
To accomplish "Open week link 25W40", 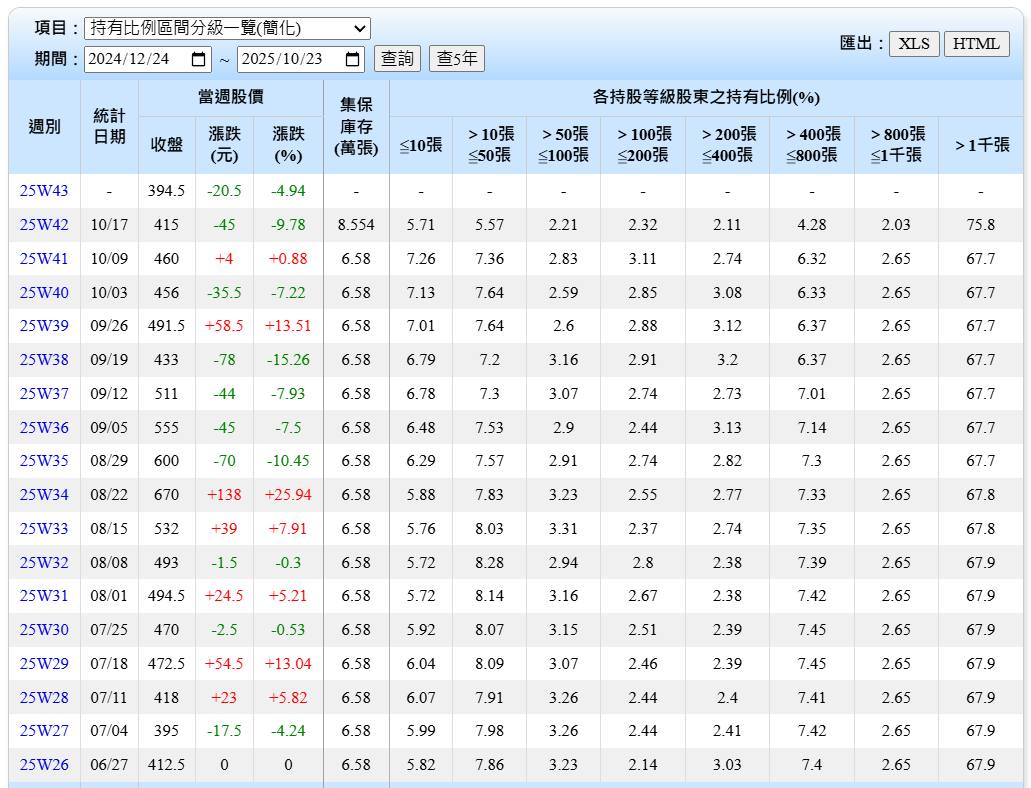I will click(x=44, y=293).
